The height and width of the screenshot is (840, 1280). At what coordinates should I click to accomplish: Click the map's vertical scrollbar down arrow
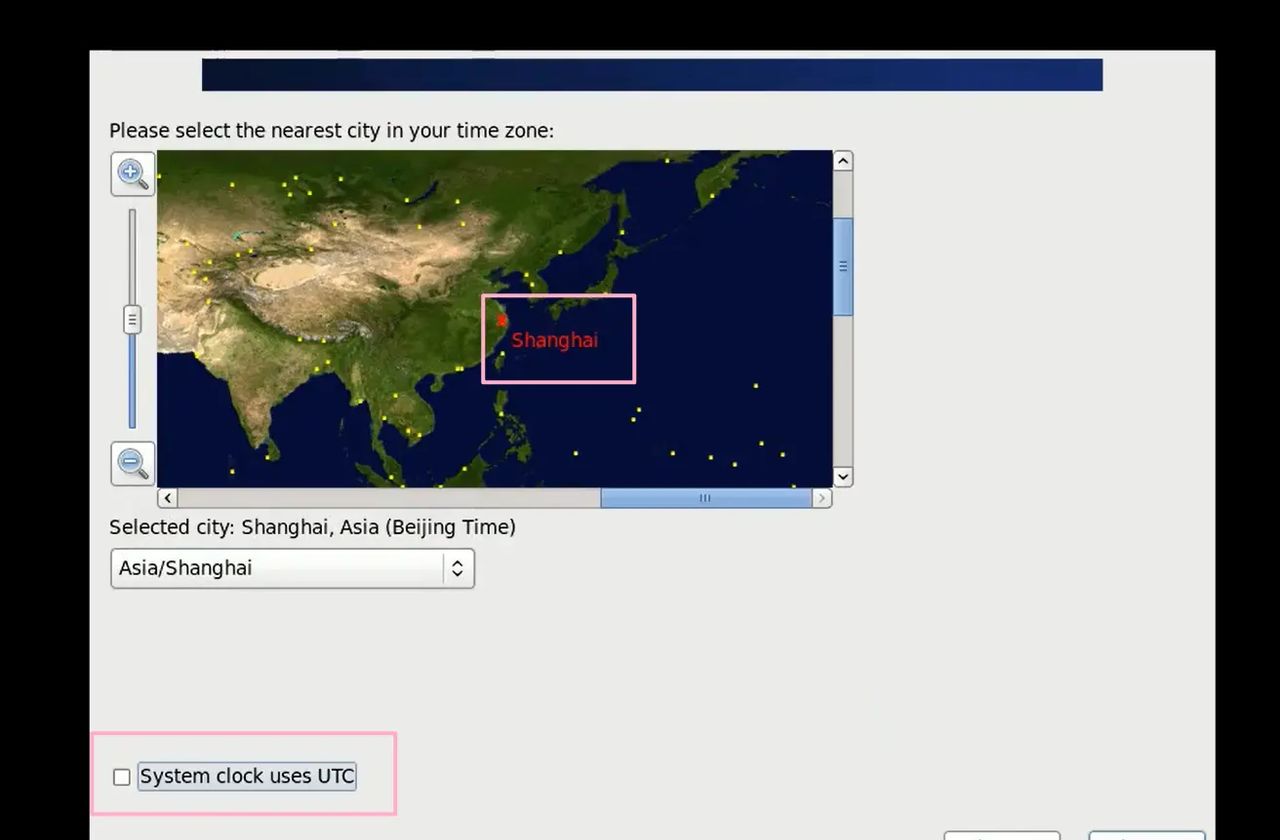(x=843, y=477)
